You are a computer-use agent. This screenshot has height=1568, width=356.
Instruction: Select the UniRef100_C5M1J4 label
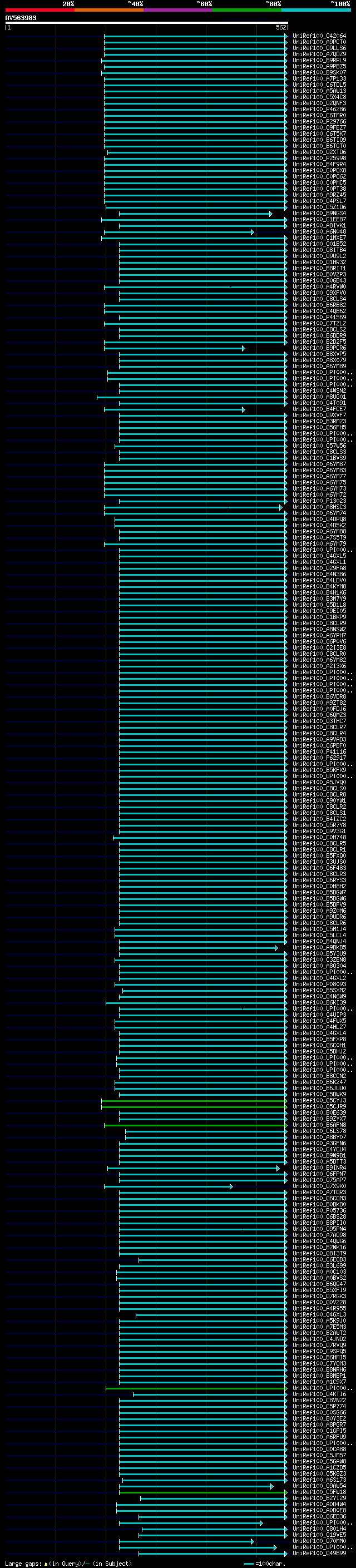coord(319,929)
